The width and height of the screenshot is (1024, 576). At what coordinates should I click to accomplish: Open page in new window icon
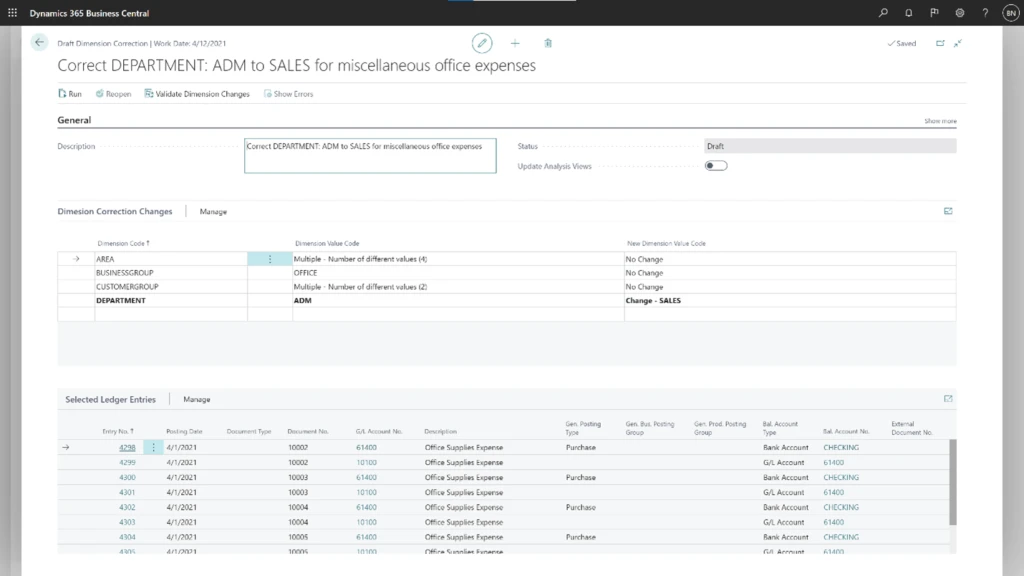pyautogui.click(x=940, y=43)
